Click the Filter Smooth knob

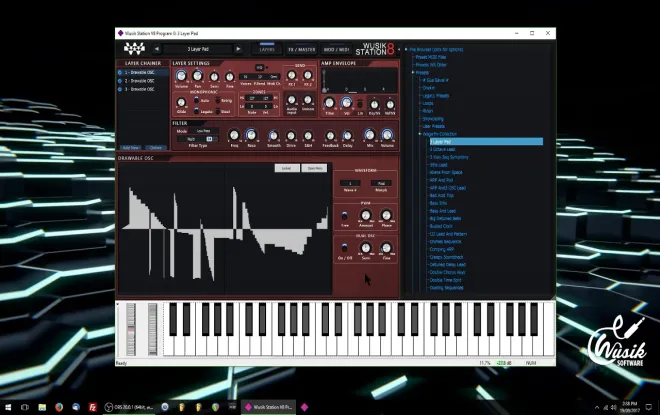274,136
